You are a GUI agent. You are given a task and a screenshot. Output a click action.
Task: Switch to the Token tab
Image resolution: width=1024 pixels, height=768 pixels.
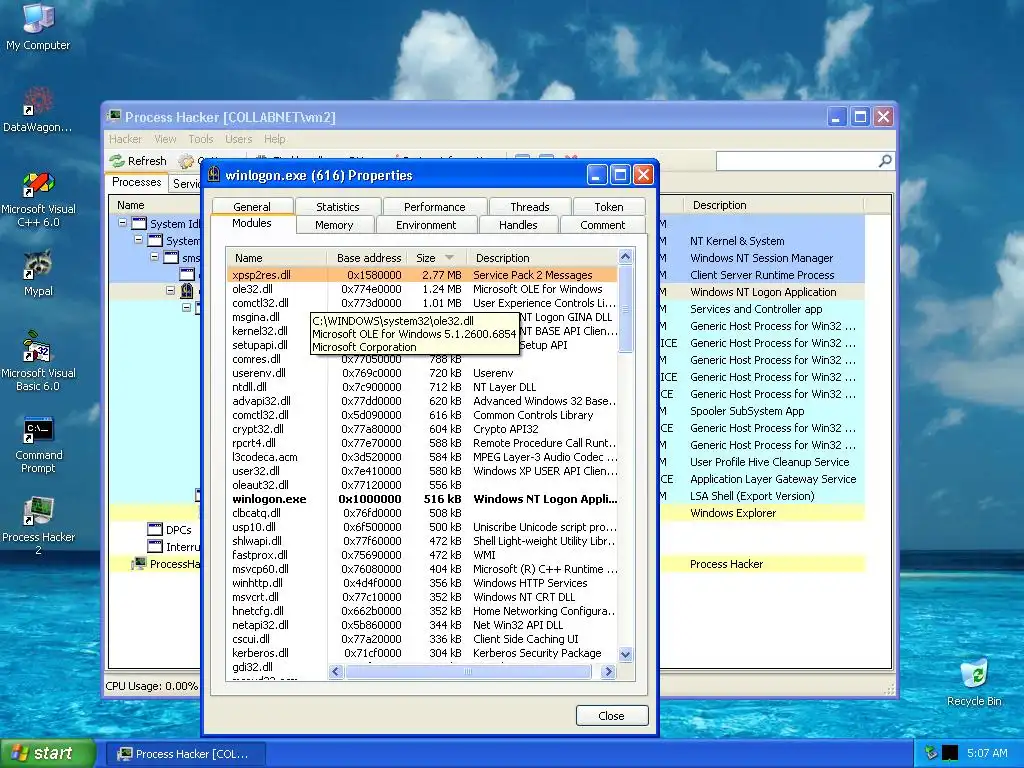coord(609,206)
